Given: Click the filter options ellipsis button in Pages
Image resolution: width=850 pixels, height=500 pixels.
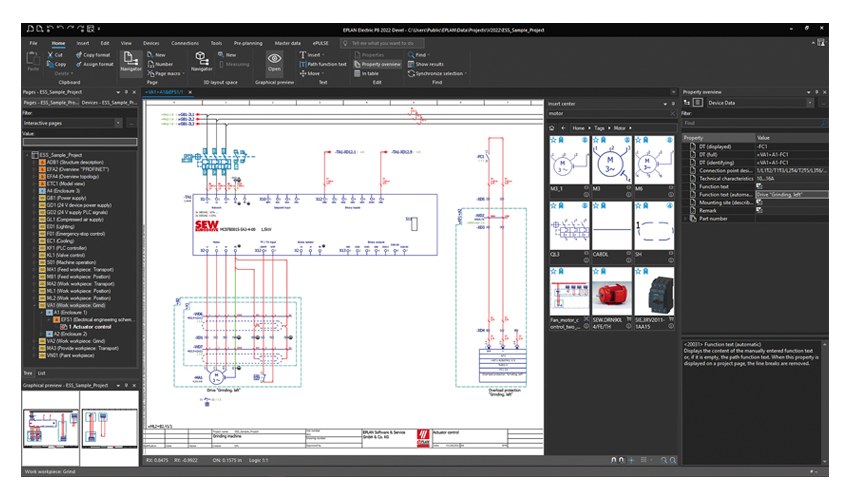Looking at the screenshot, I should tap(131, 123).
